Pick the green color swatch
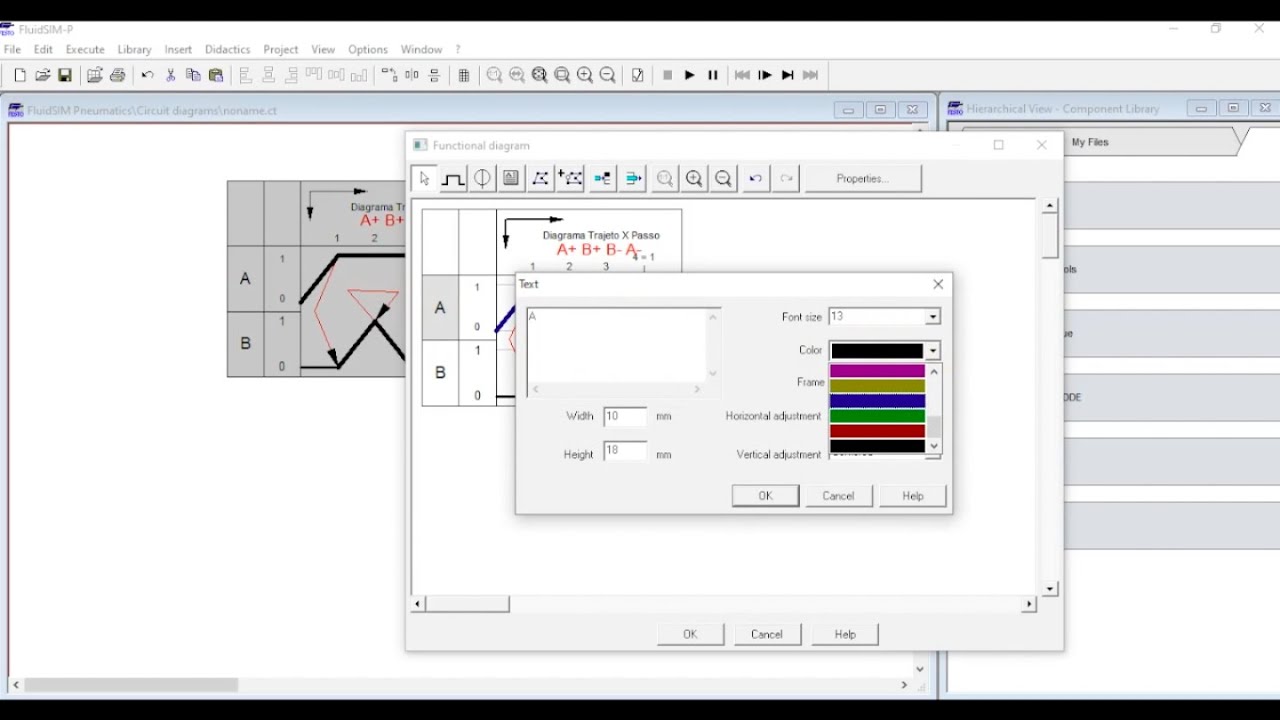The image size is (1280, 720). tap(877, 416)
